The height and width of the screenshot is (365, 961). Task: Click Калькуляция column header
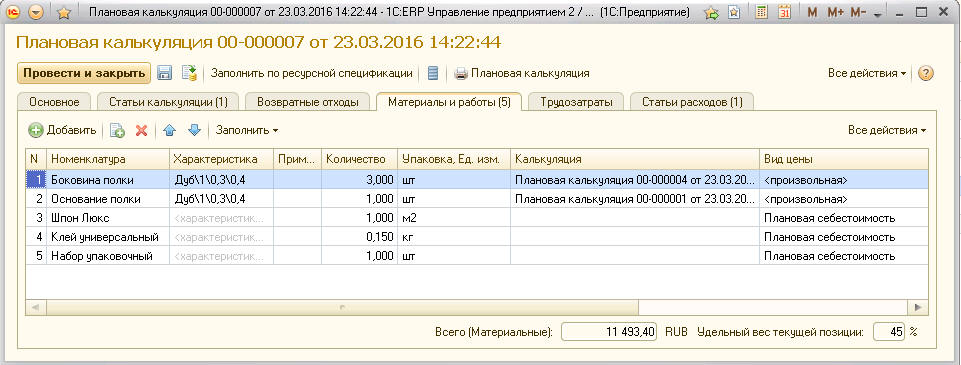[x=635, y=159]
